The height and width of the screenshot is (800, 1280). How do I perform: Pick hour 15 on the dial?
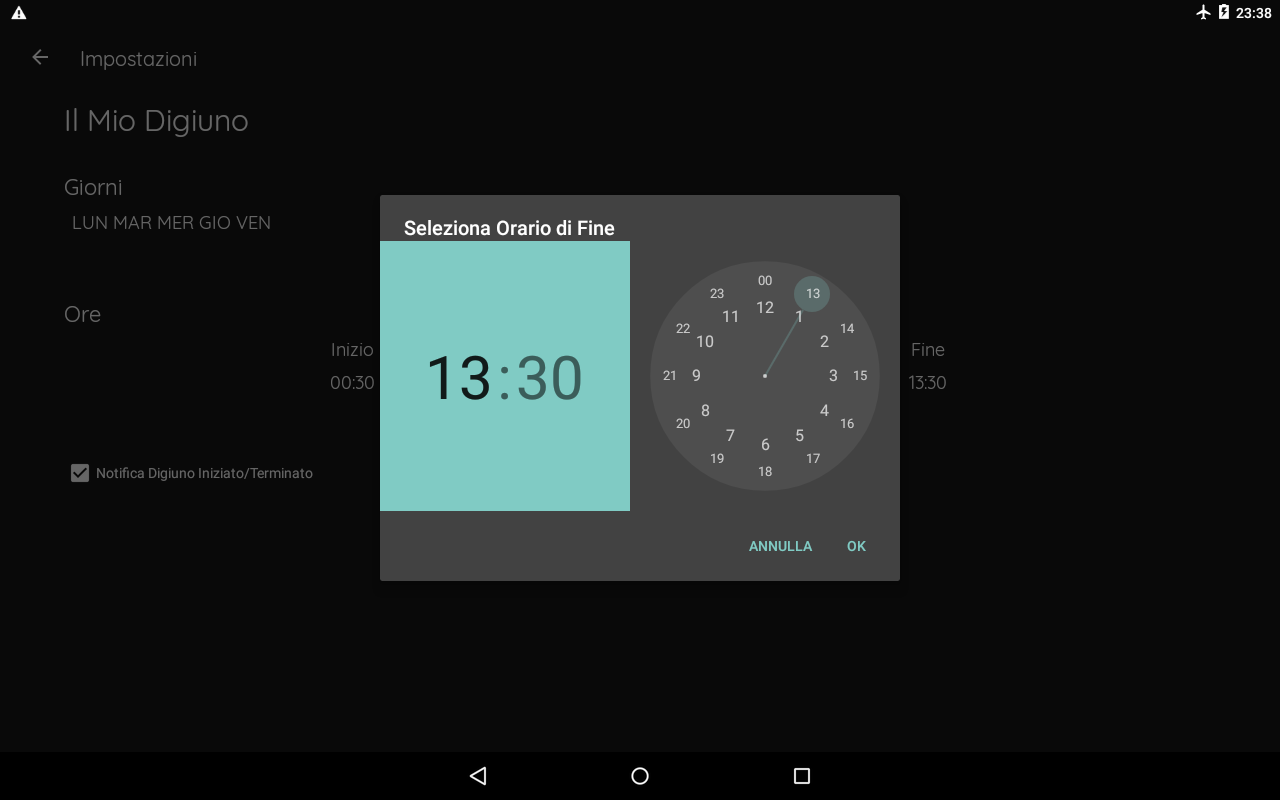[x=860, y=376]
